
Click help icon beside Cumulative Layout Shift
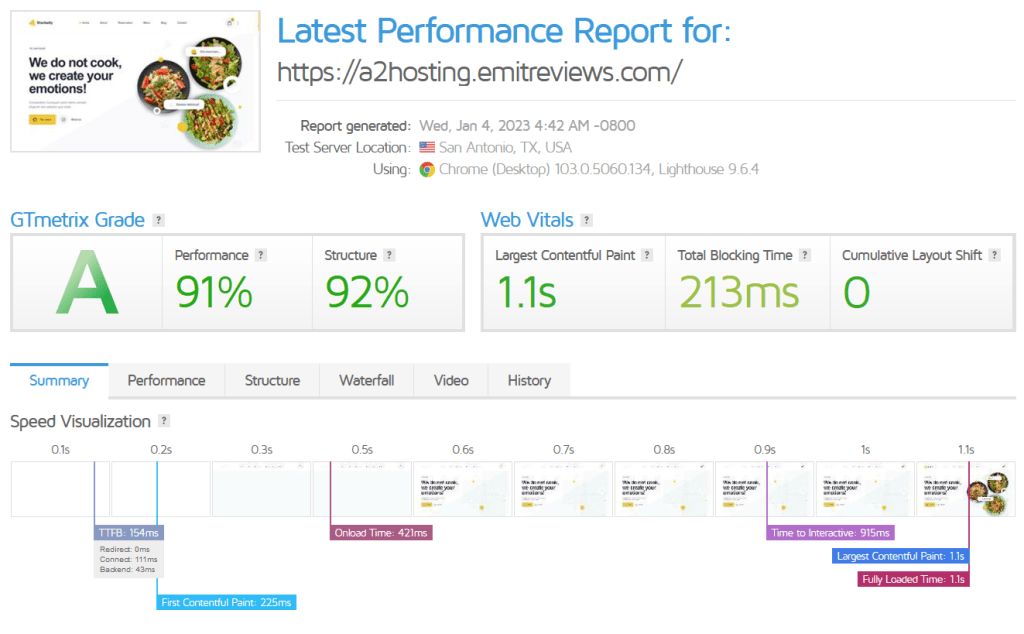pos(994,255)
